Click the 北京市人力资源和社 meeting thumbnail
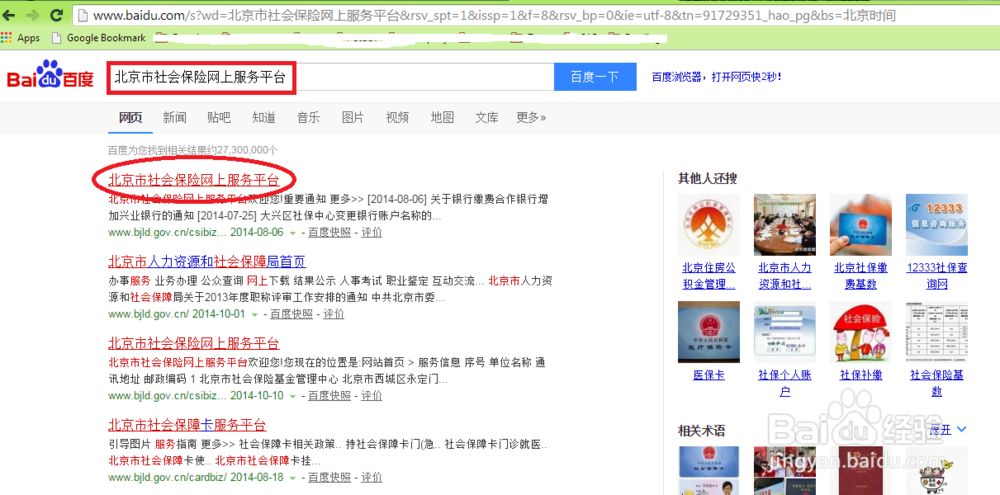This screenshot has height=495, width=1000. pyautogui.click(x=784, y=225)
